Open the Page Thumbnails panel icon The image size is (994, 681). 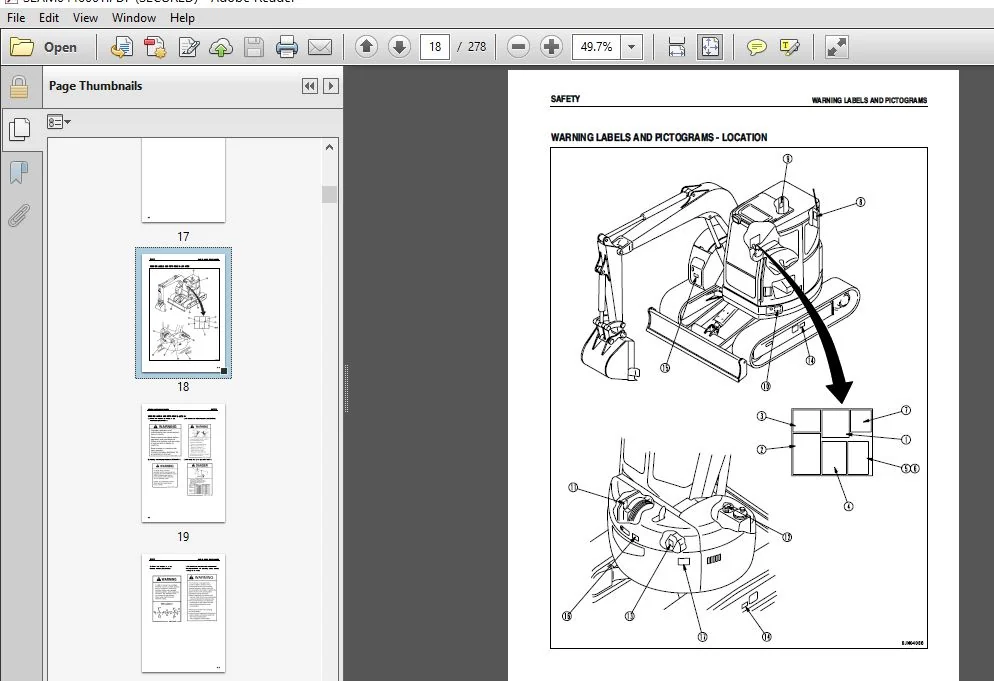(x=20, y=129)
